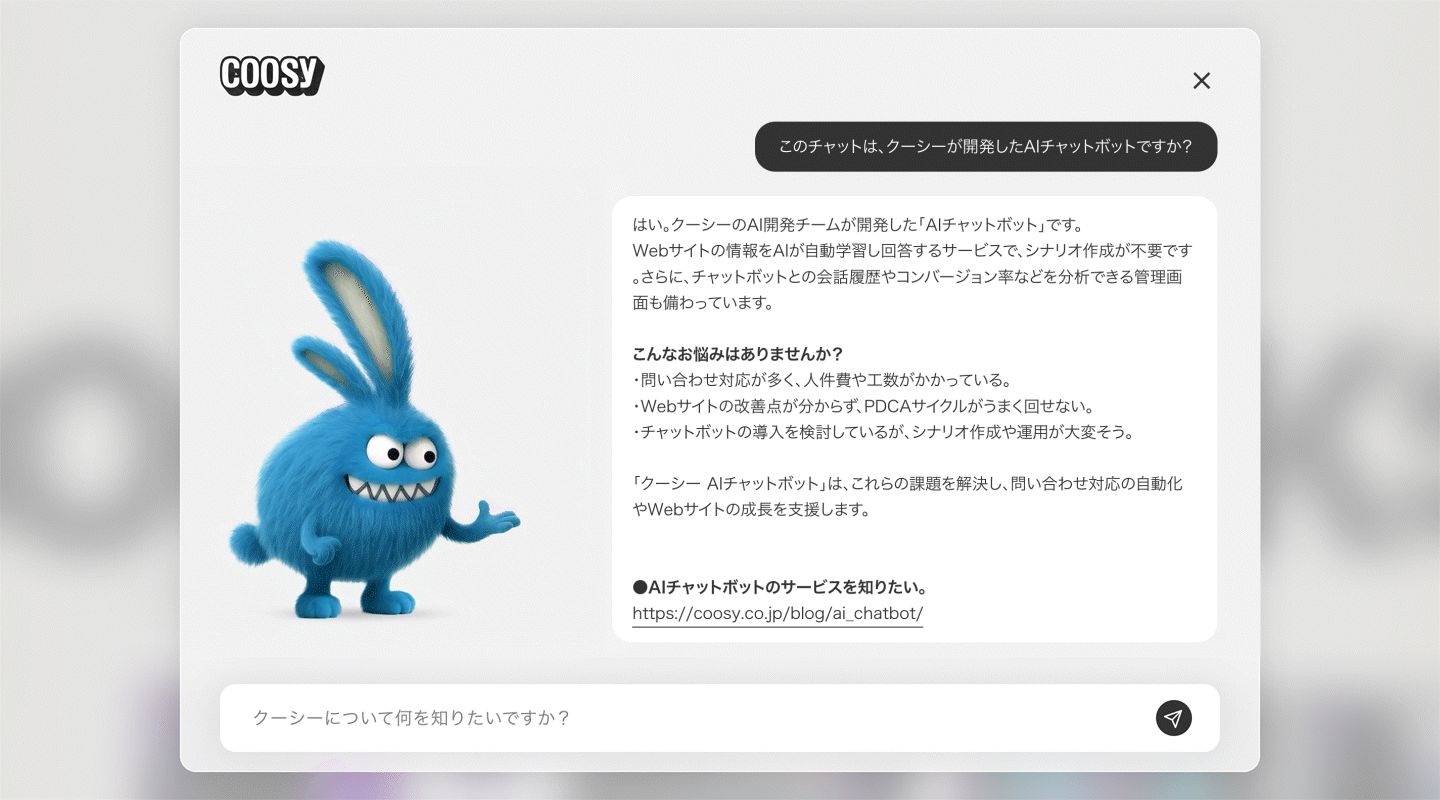Send message with paper plane icon
The height and width of the screenshot is (800, 1440).
click(x=1173, y=718)
